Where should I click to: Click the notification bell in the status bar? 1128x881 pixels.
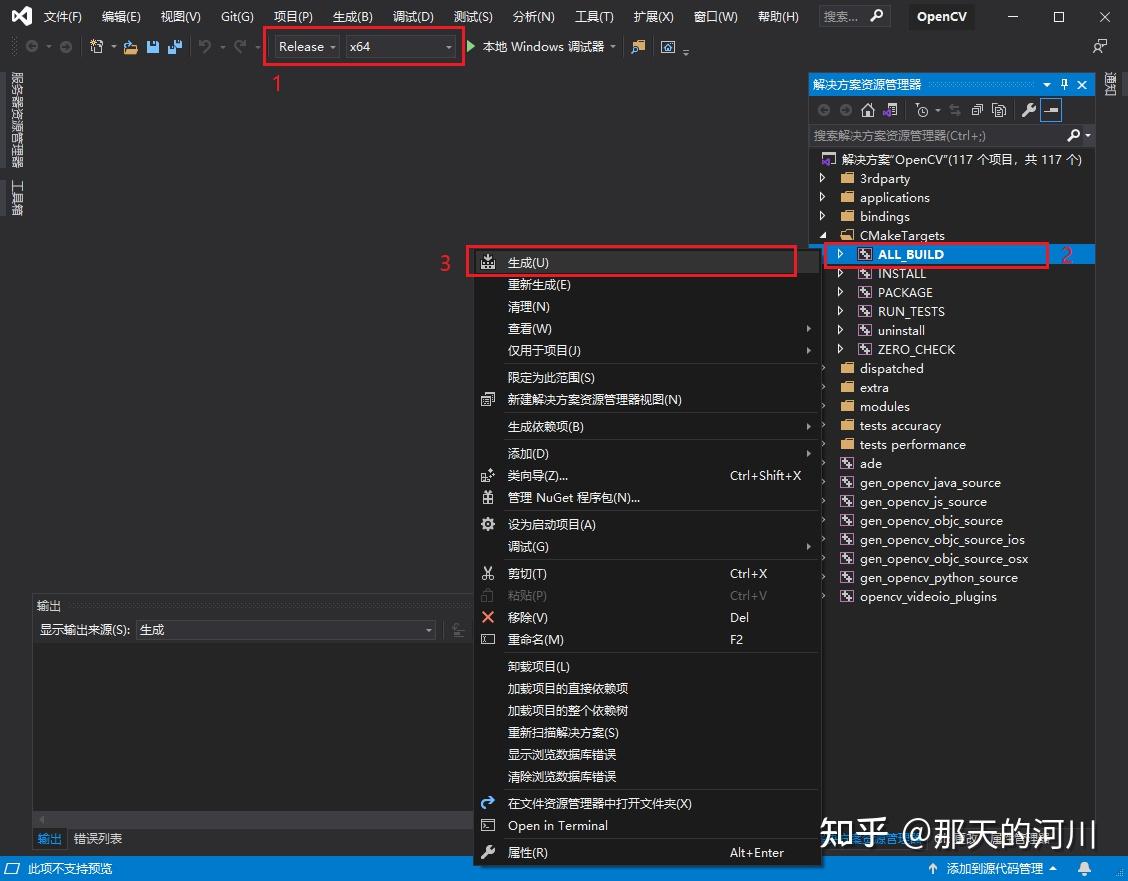(x=1085, y=869)
